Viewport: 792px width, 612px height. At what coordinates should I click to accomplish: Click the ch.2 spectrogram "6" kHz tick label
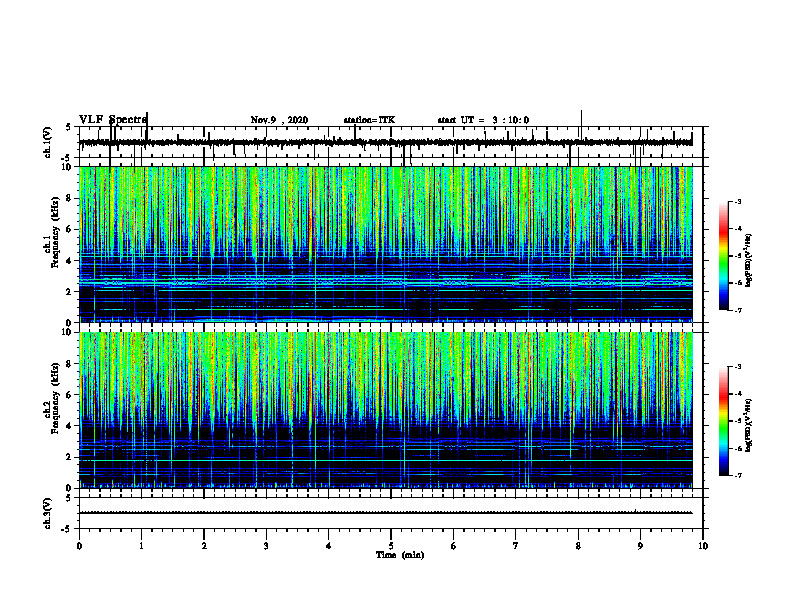(70, 395)
